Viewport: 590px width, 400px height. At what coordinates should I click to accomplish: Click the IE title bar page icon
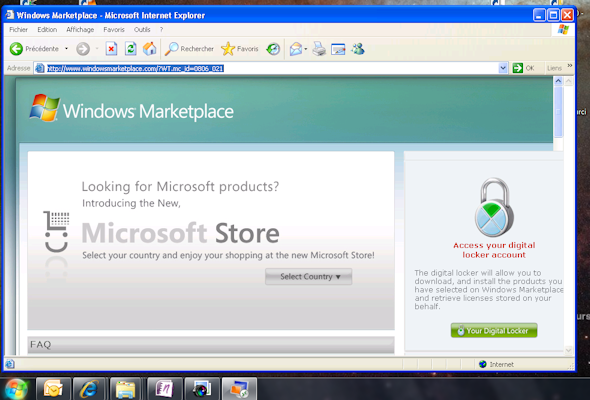click(x=10, y=15)
